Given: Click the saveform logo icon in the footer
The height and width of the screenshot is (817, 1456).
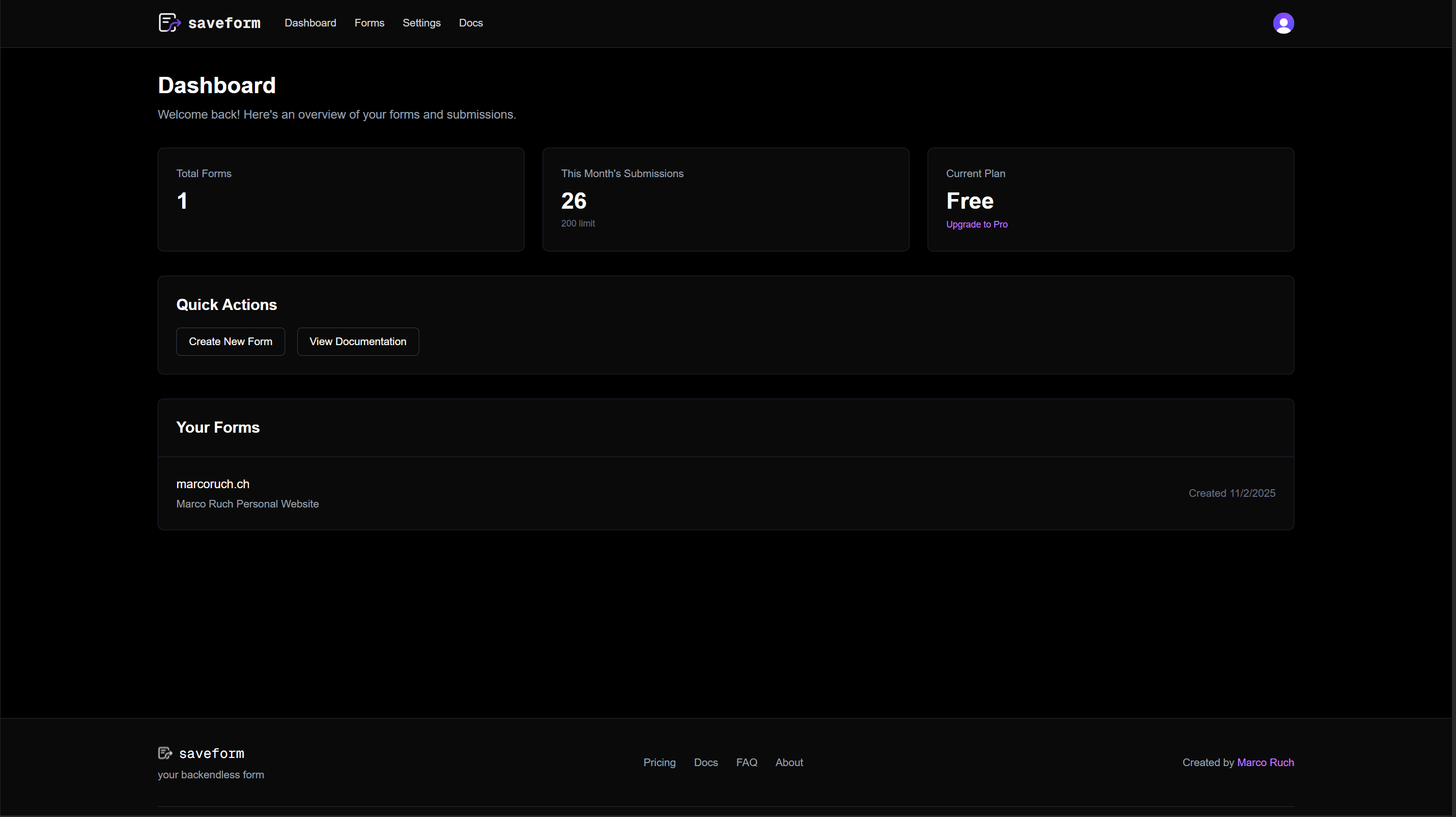Looking at the screenshot, I should (x=165, y=752).
